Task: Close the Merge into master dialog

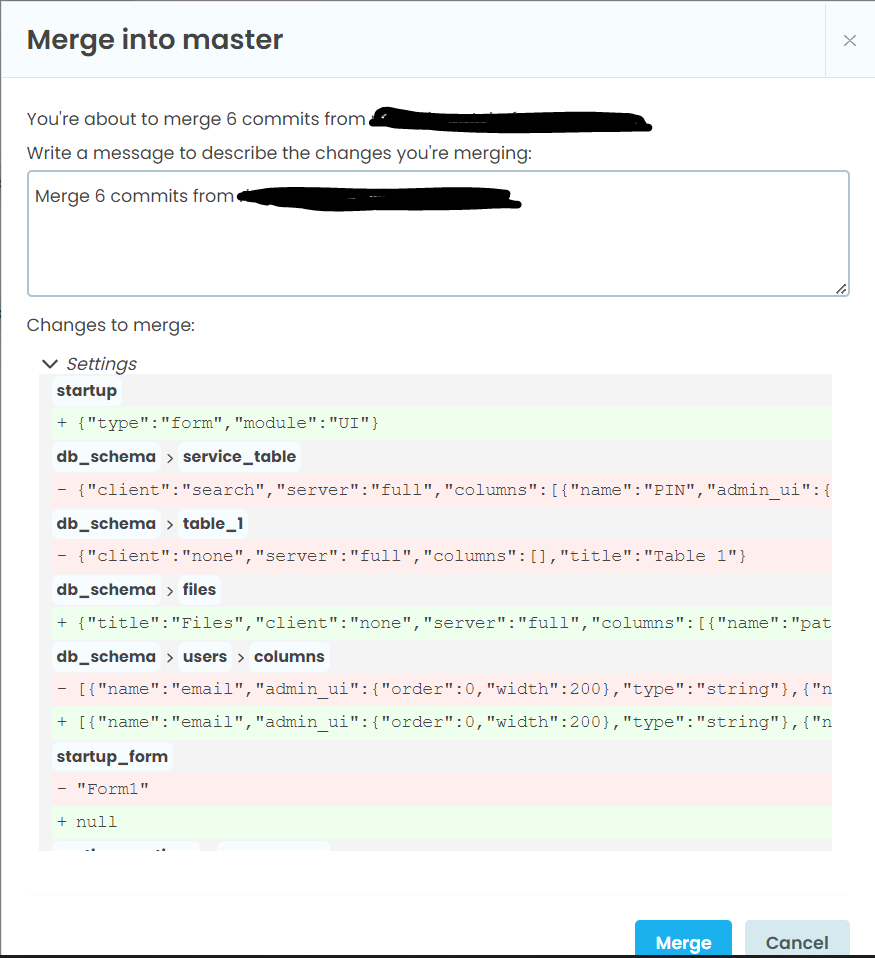Action: (x=850, y=40)
